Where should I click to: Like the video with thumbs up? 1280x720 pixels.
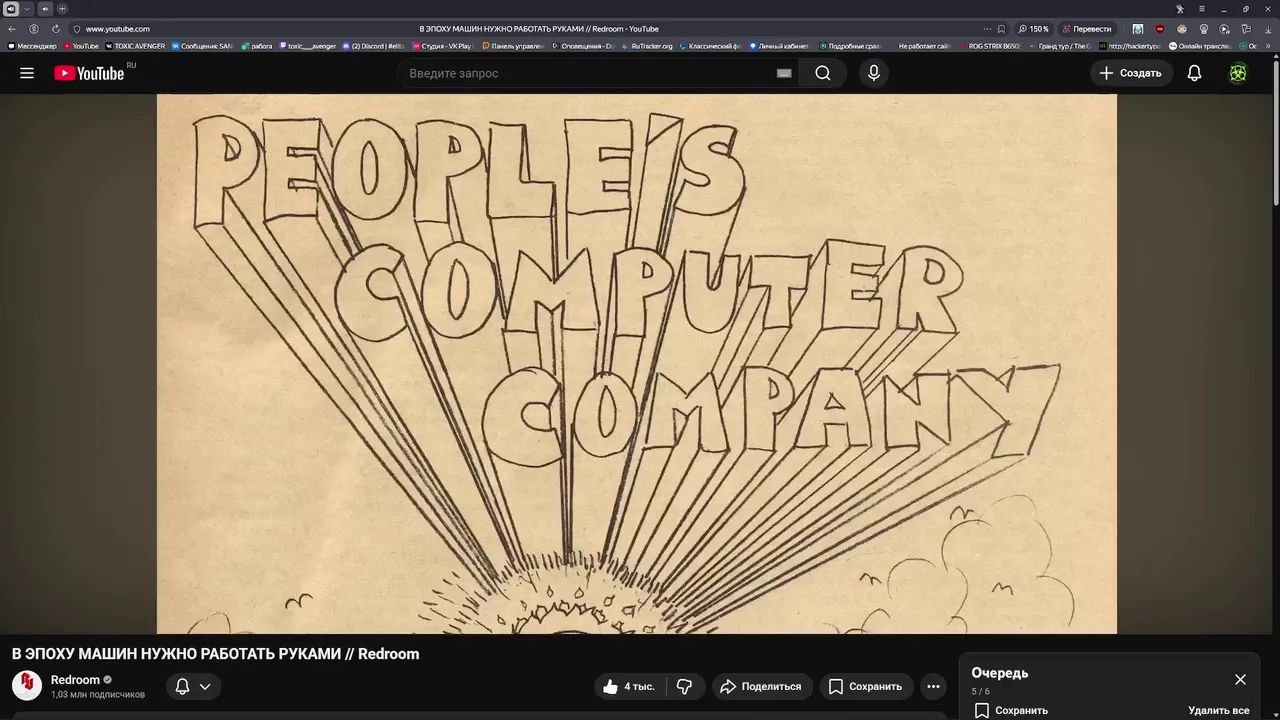point(630,686)
